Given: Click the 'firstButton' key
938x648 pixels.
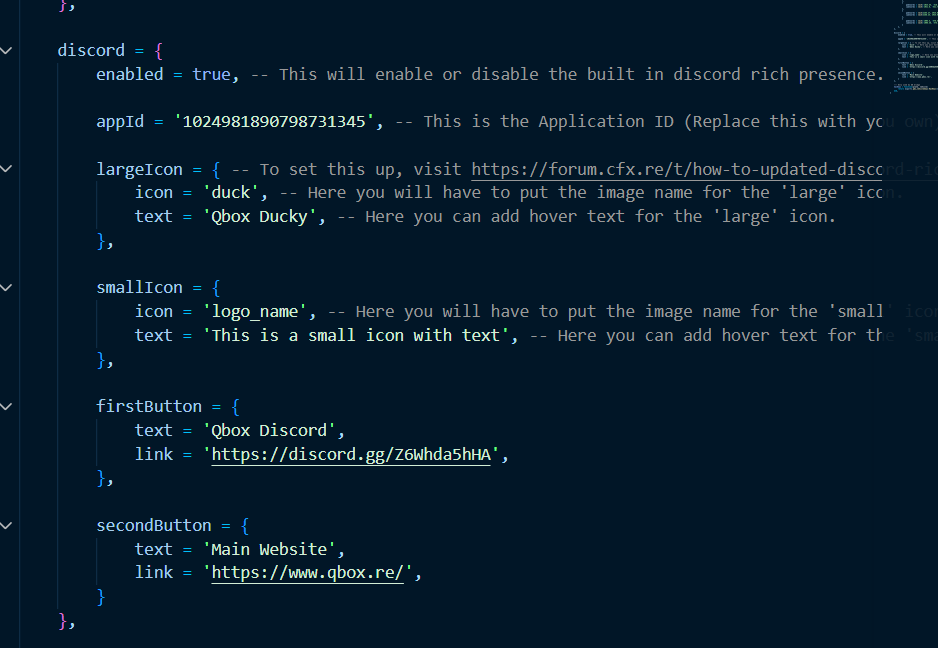Looking at the screenshot, I should [149, 406].
